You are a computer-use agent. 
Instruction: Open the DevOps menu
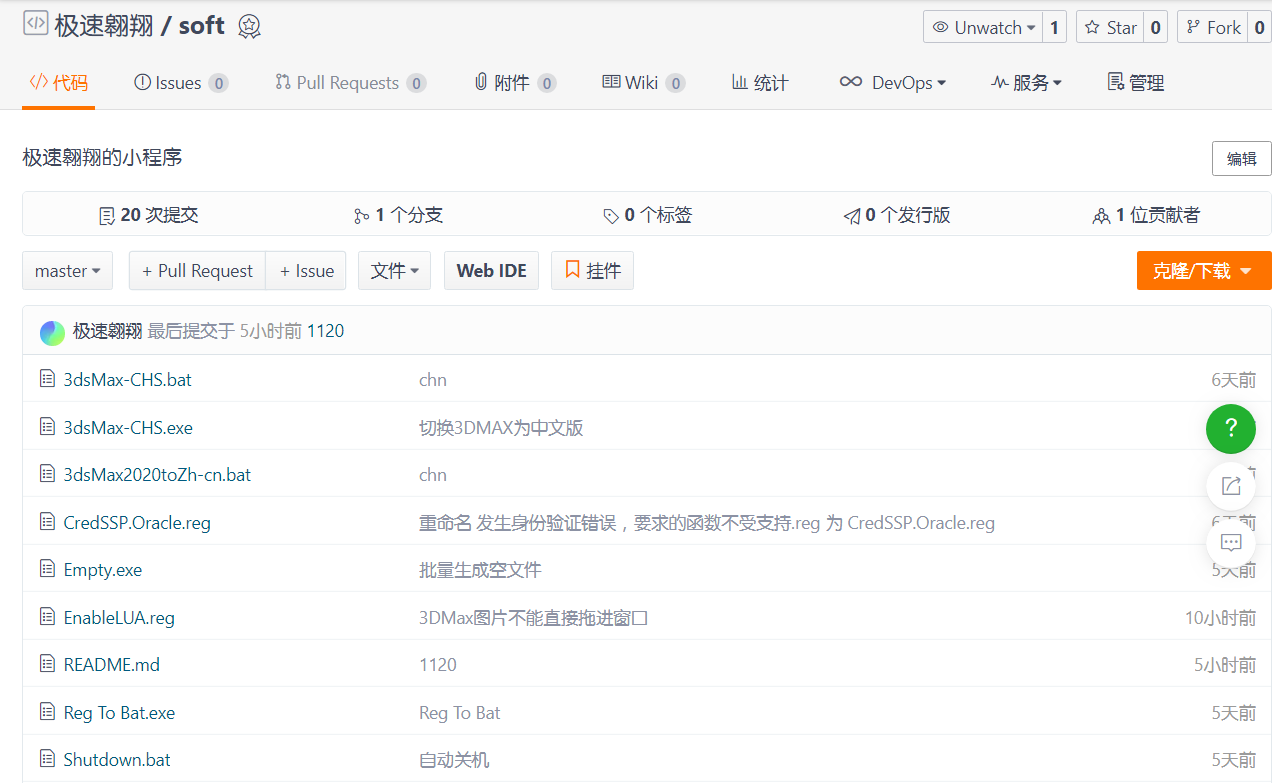click(893, 83)
